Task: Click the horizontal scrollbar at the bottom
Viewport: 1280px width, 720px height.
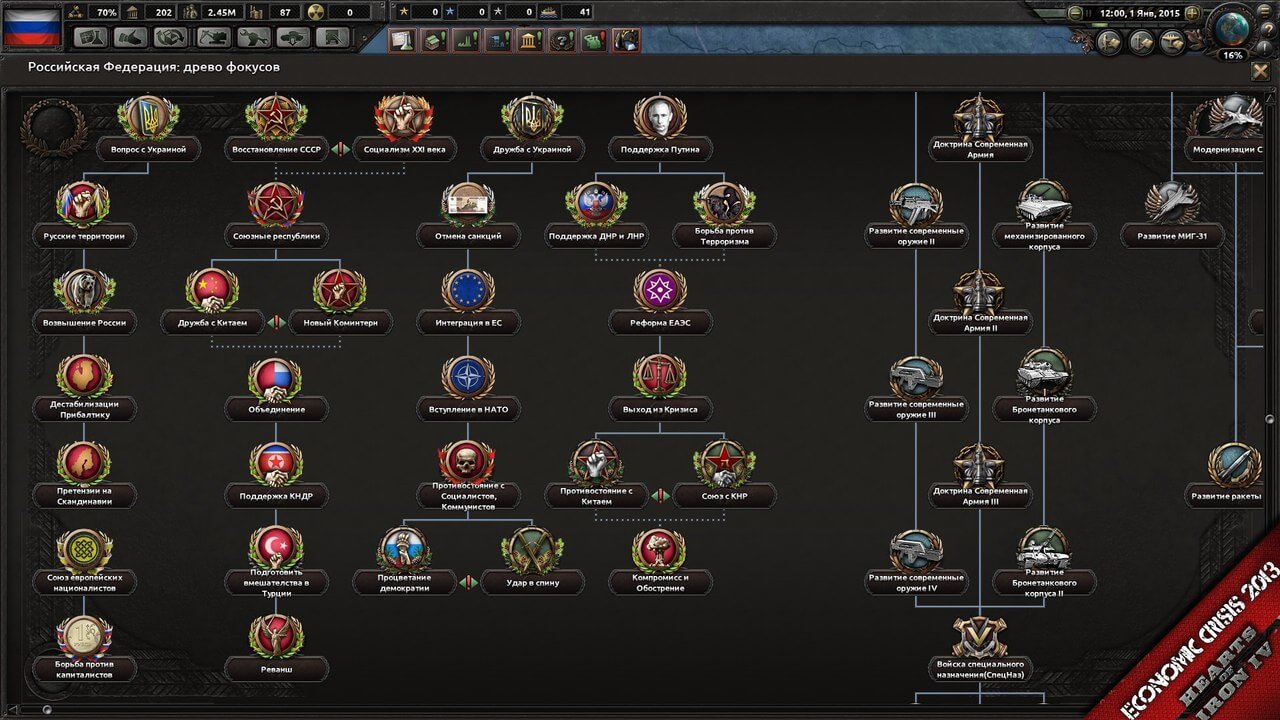Action: (x=640, y=709)
